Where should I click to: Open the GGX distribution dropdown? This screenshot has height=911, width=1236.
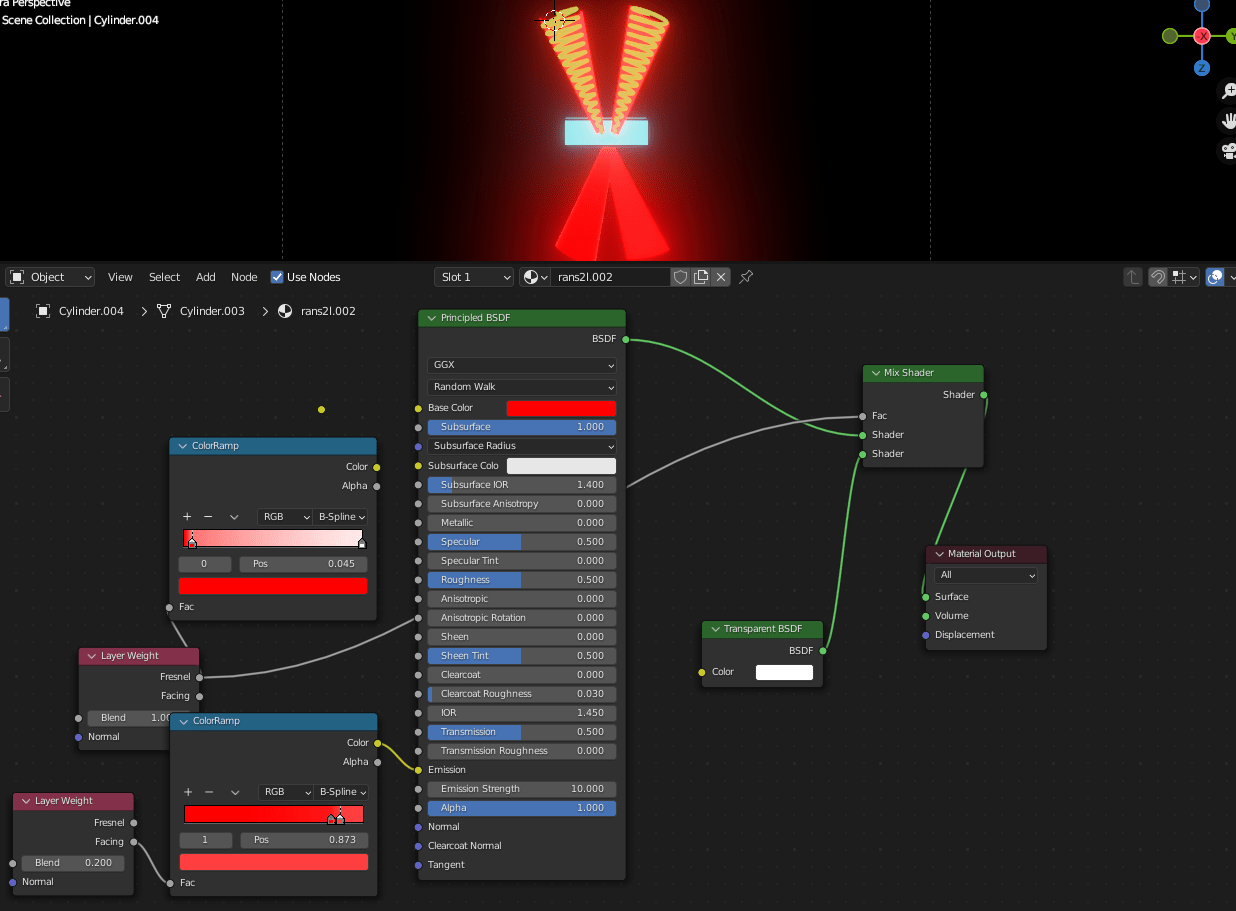pos(521,365)
